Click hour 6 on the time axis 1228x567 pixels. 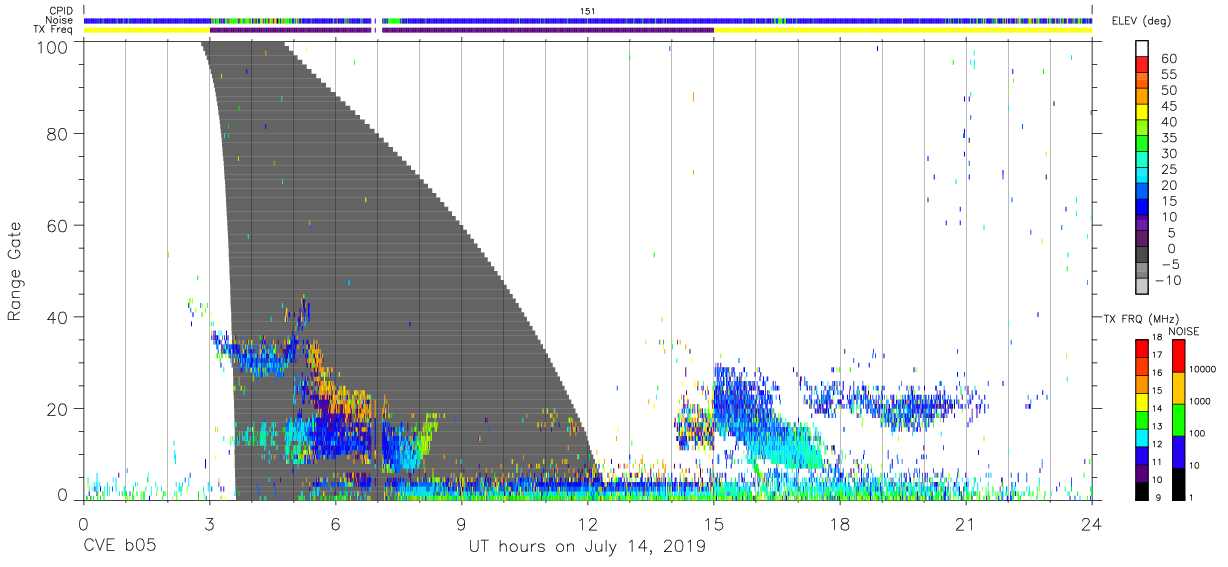click(335, 524)
